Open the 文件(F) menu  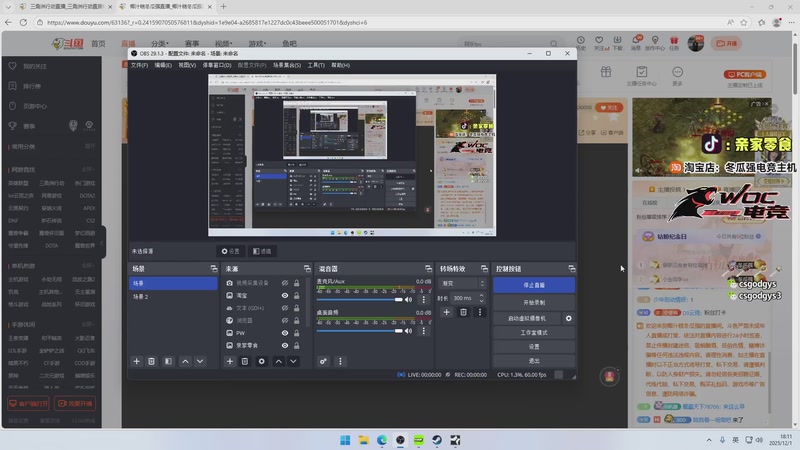[139, 65]
